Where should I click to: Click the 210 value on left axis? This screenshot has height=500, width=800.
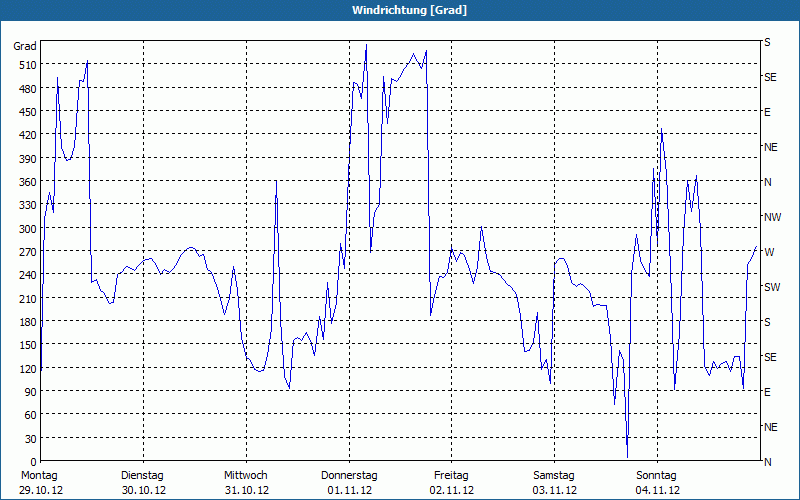(28, 299)
